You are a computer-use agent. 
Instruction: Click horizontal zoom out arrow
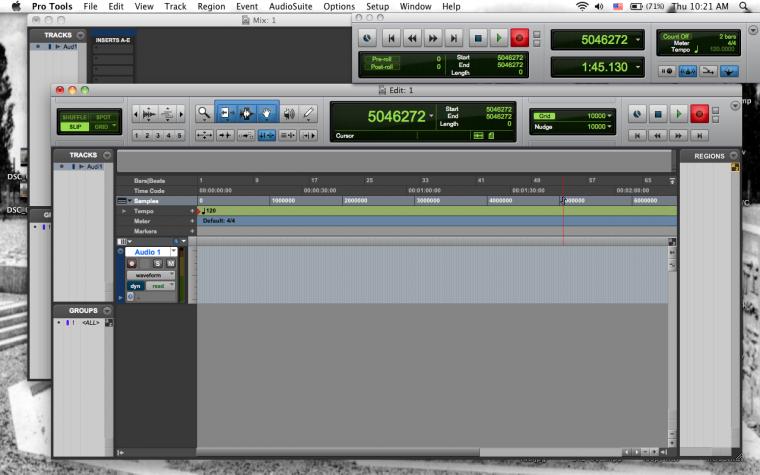[x=135, y=114]
